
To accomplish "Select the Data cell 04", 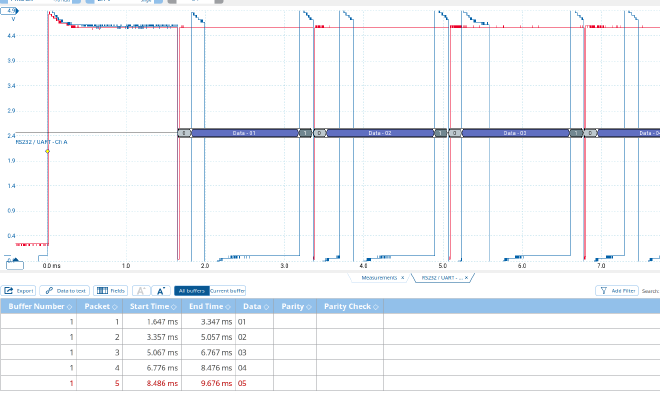I will [x=255, y=368].
